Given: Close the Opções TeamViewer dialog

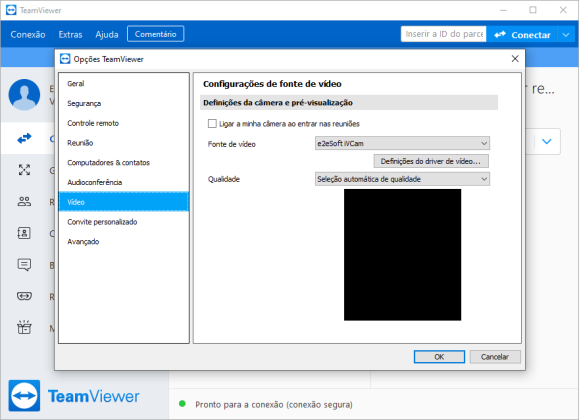Looking at the screenshot, I should (515, 59).
